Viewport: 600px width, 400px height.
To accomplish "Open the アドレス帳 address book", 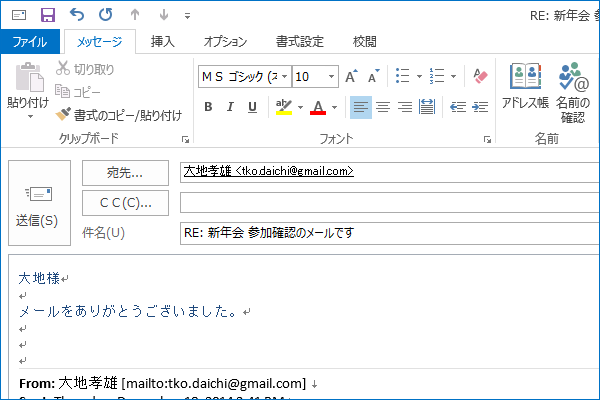I will click(525, 86).
